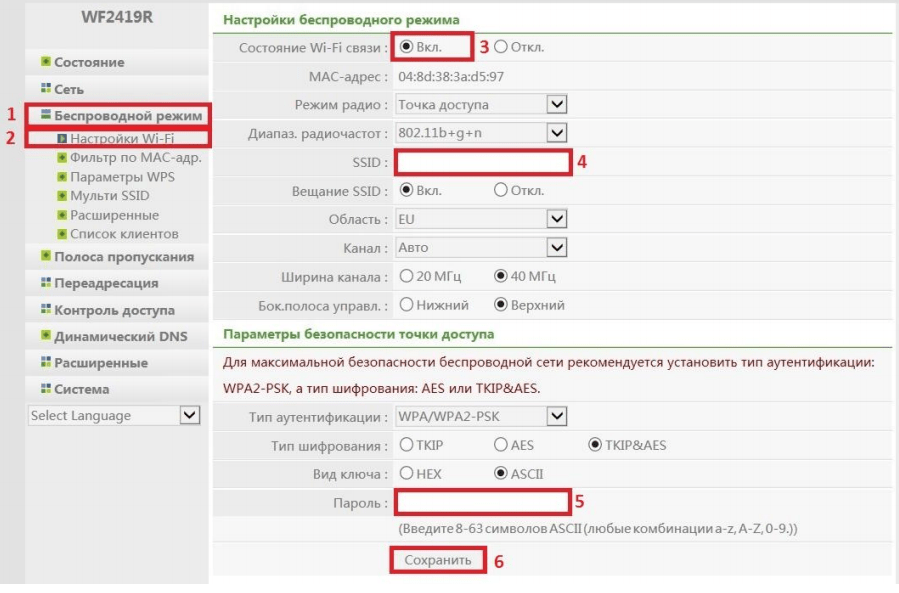Click the Контроль доступа menu icon
The height and width of the screenshot is (593, 899).
tap(46, 310)
